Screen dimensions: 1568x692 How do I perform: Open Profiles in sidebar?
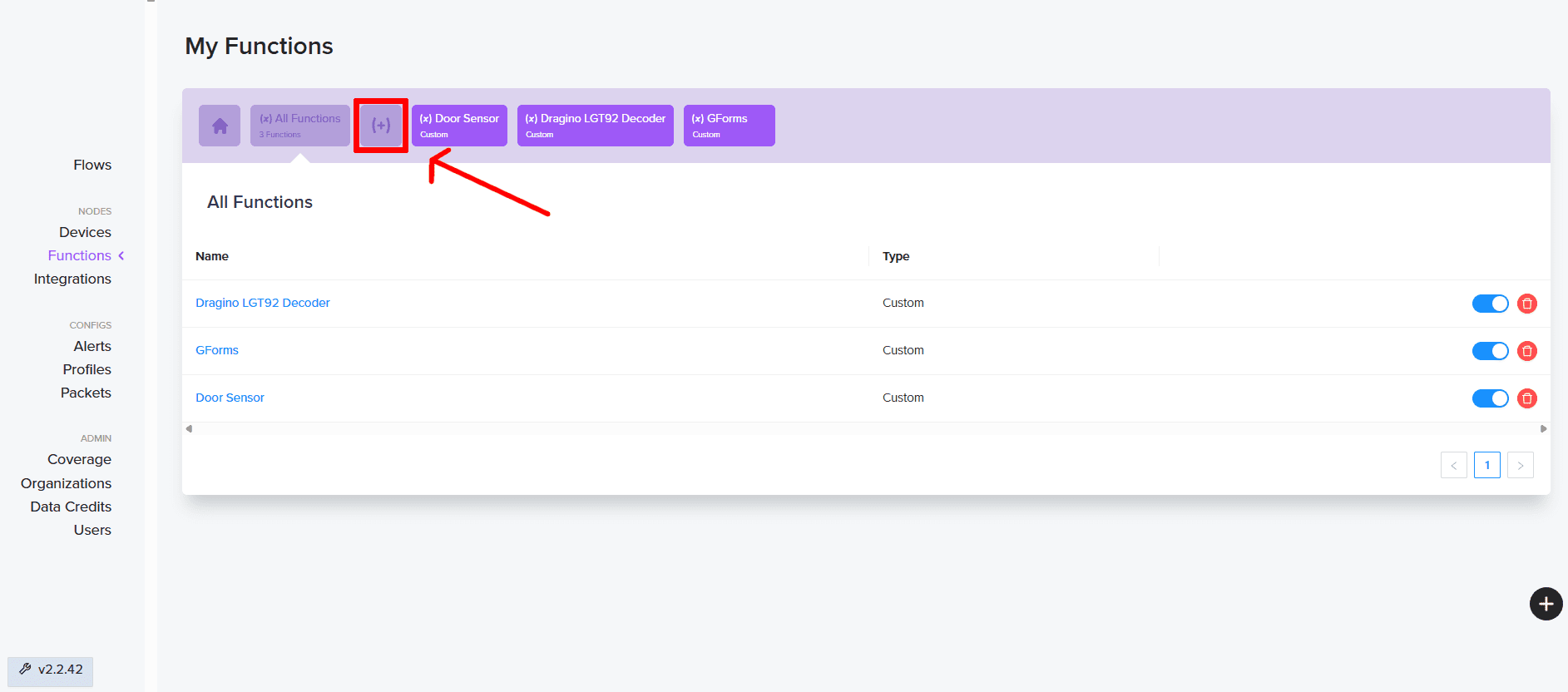[87, 369]
